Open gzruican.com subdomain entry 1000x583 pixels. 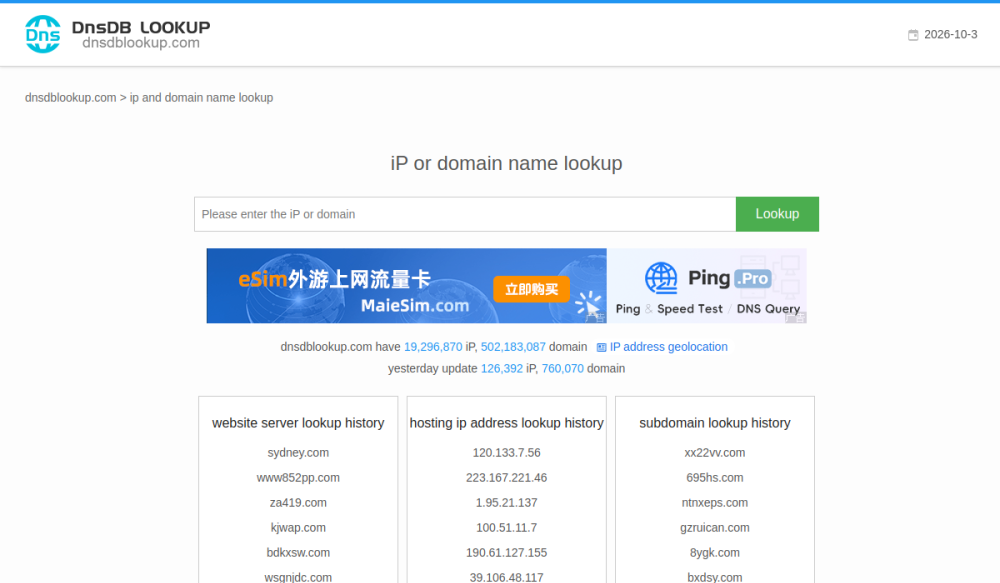click(x=714, y=528)
